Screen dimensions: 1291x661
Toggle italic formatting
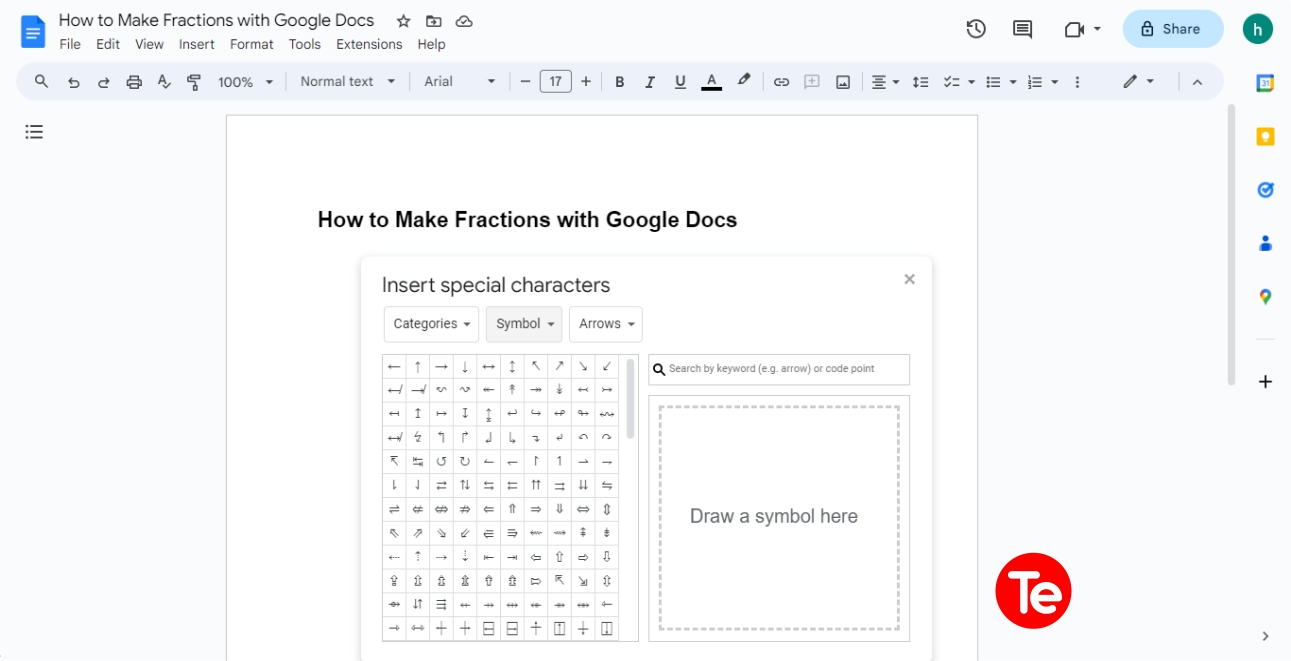(650, 82)
